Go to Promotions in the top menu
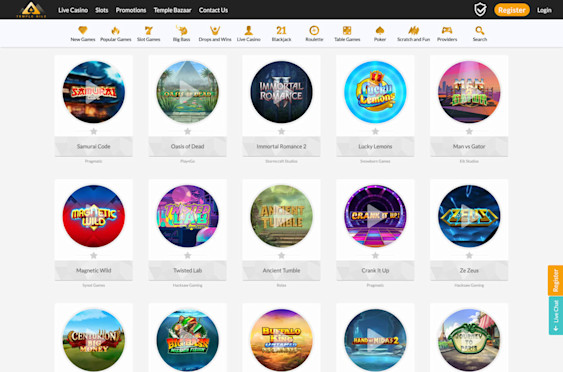Viewport: 563px width, 372px height. pyautogui.click(x=131, y=10)
